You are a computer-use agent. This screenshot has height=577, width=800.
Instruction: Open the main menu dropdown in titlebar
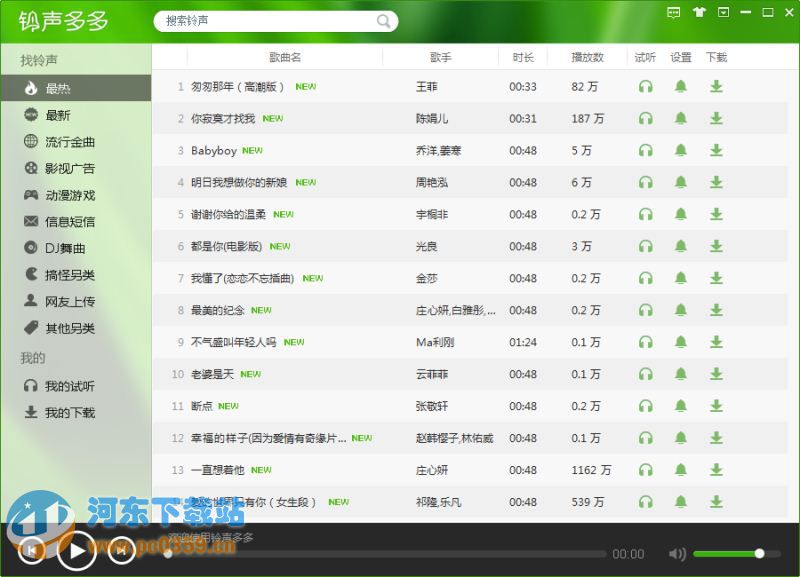click(722, 12)
